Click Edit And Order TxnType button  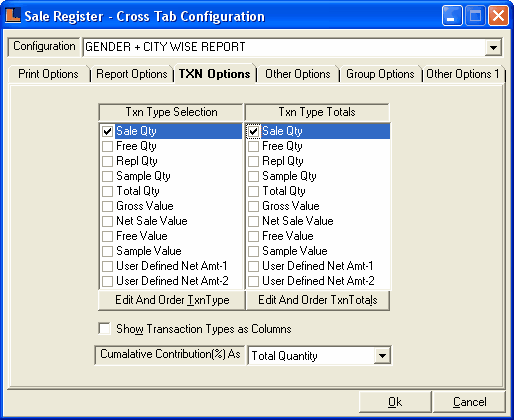coord(172,300)
